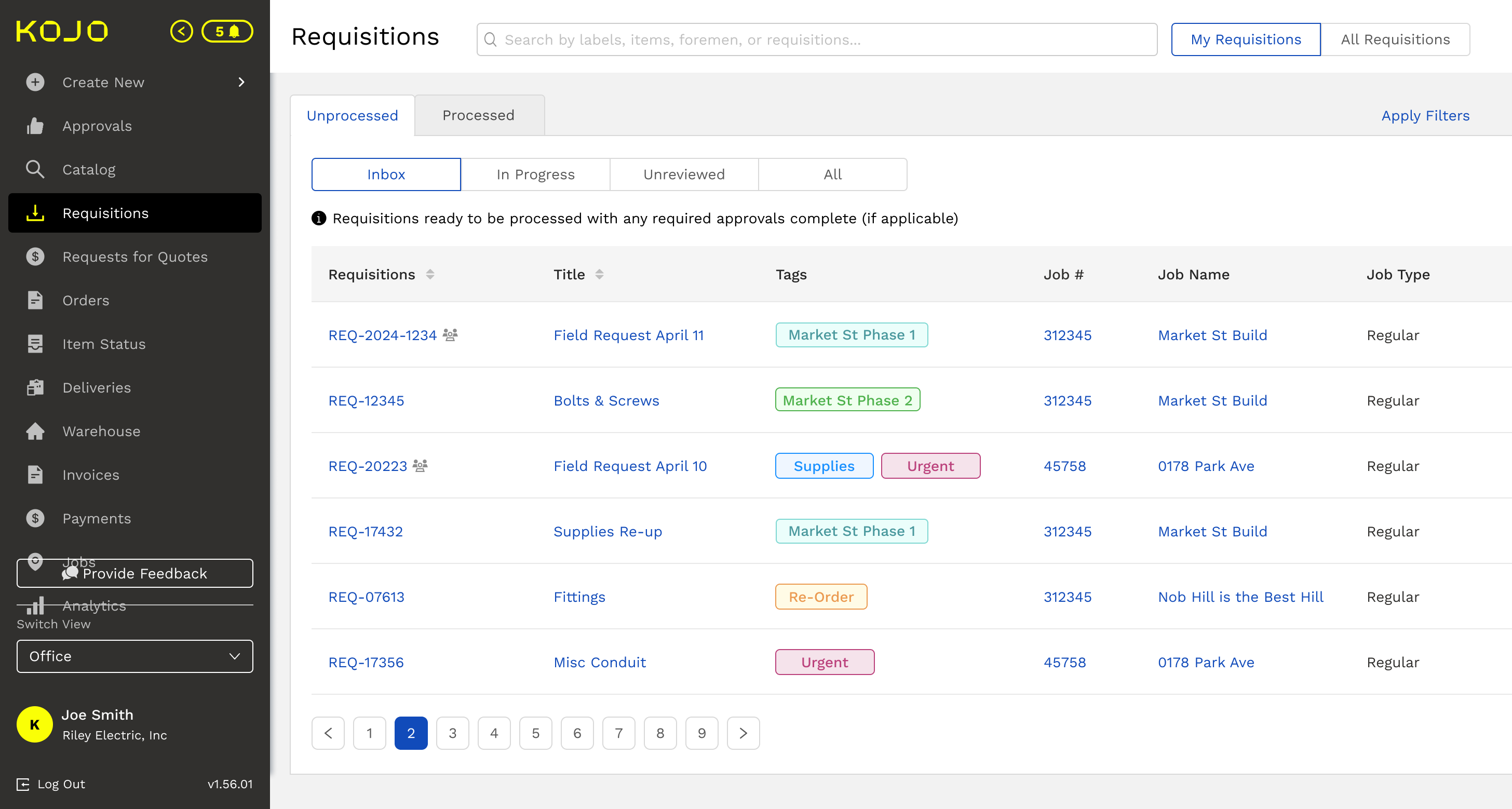Screen dimensions: 1512x809
Task: Expand Create New submenu chevron
Action: pos(241,82)
